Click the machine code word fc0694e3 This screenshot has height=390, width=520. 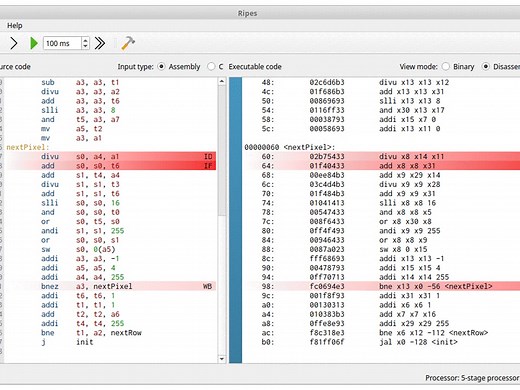(327, 286)
